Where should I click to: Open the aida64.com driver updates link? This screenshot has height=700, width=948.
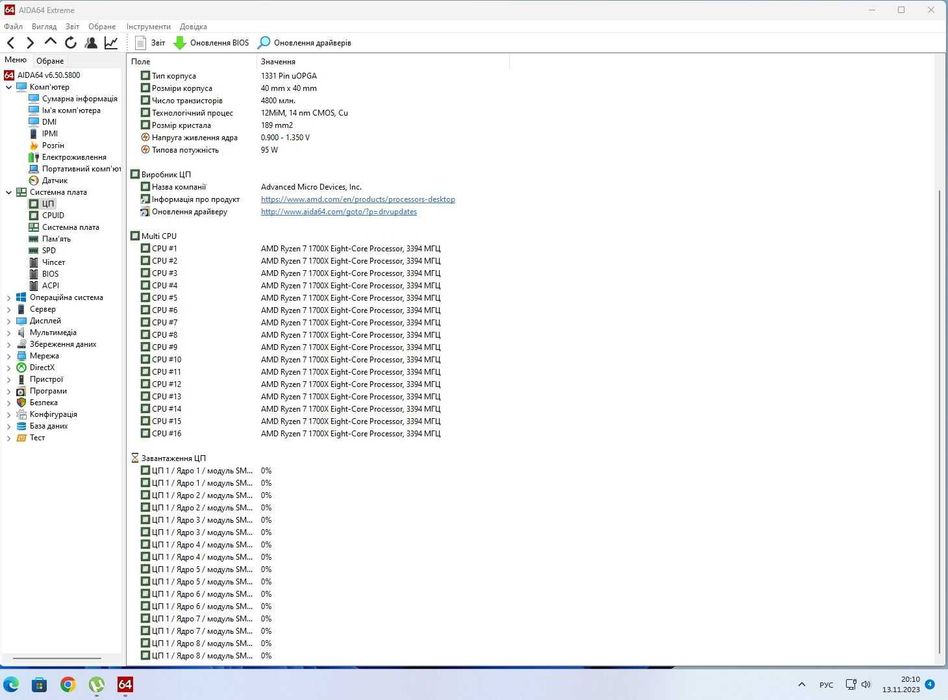pyautogui.click(x=339, y=212)
